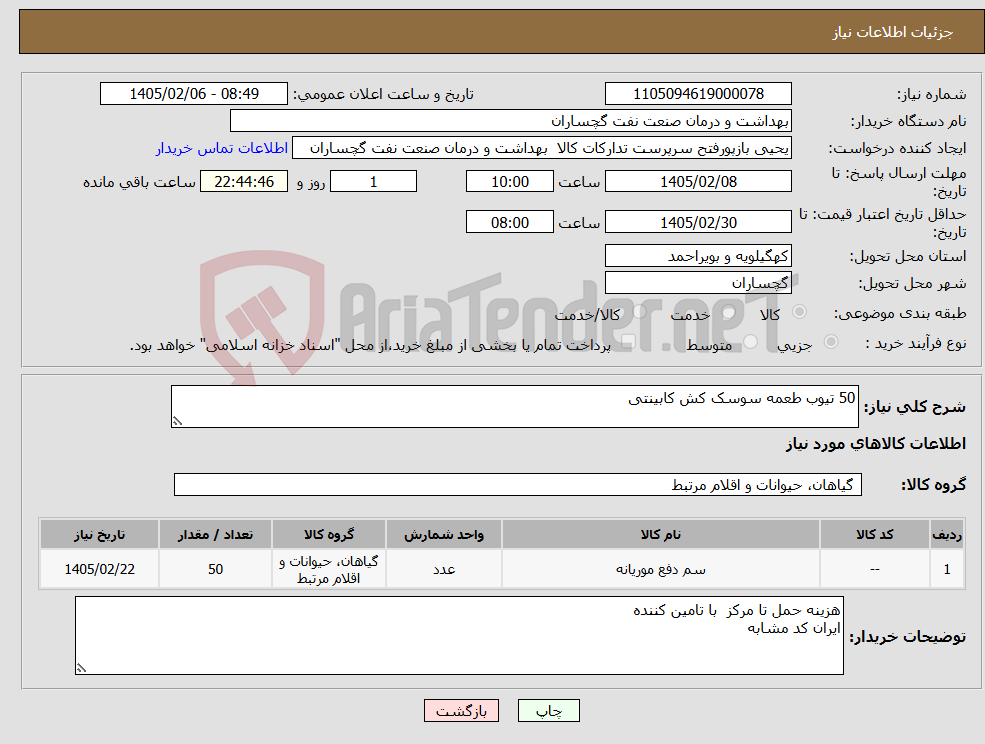Click the تعداد / مقدار column header
The height and width of the screenshot is (744, 985).
tap(215, 535)
